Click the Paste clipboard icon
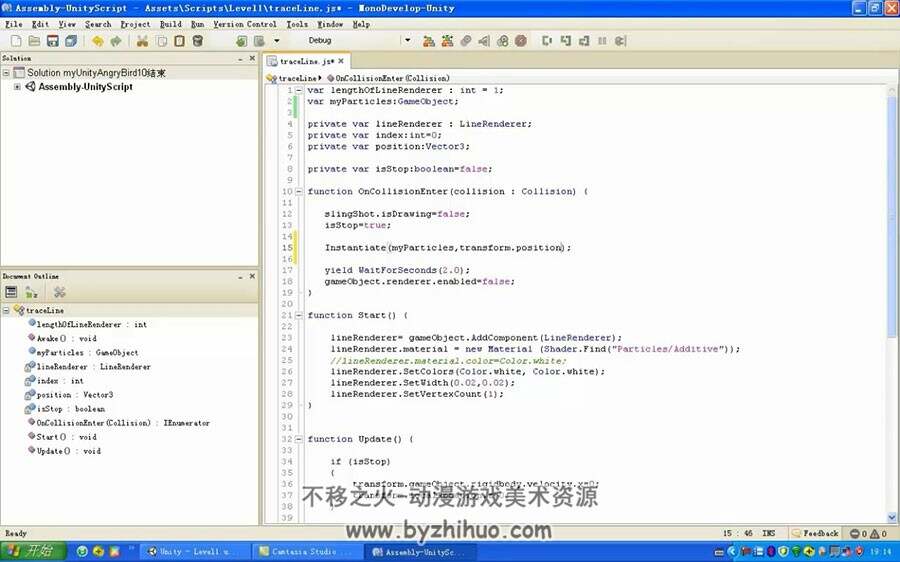 [x=180, y=41]
